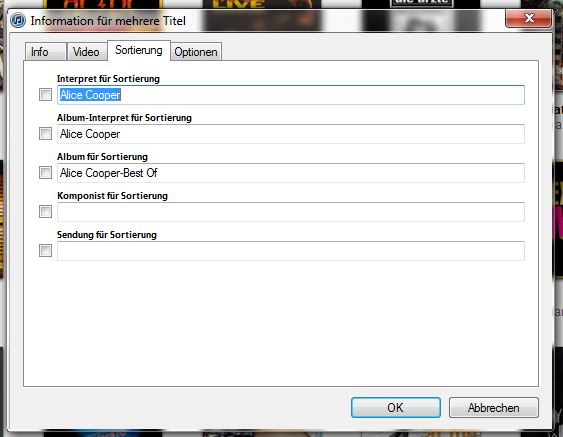Viewport: 563px width, 437px height.
Task: Click the Interpret für Sortierung text field
Action: (x=291, y=95)
